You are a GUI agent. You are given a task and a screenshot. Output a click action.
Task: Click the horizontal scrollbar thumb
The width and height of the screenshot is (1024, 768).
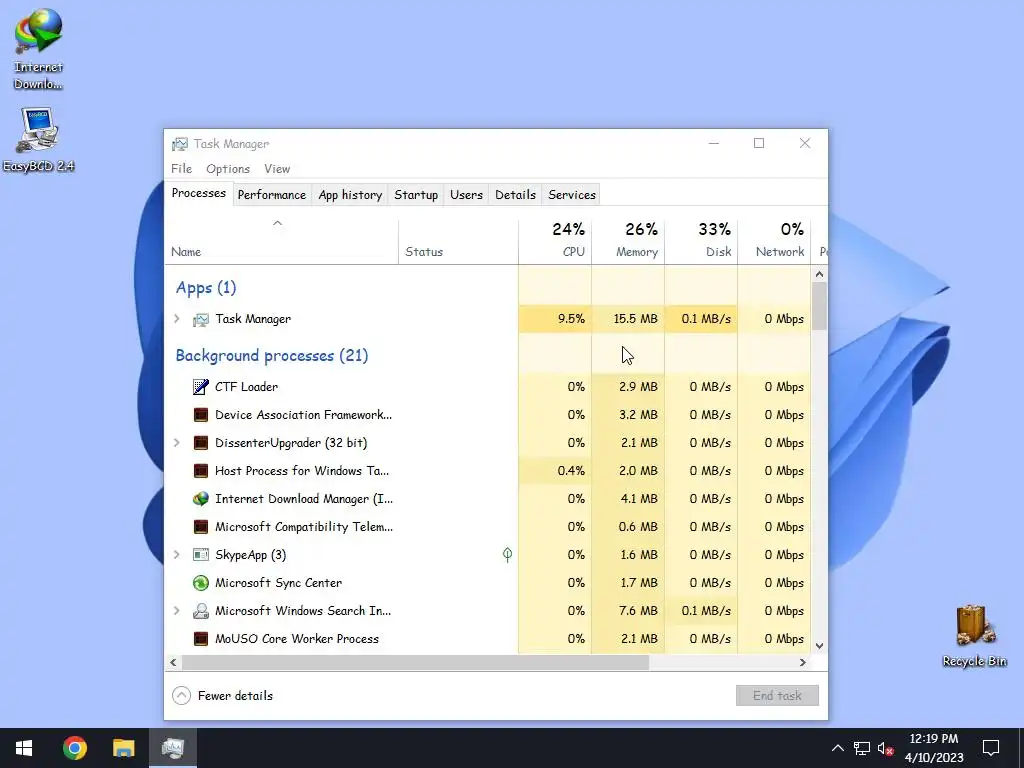coord(415,662)
